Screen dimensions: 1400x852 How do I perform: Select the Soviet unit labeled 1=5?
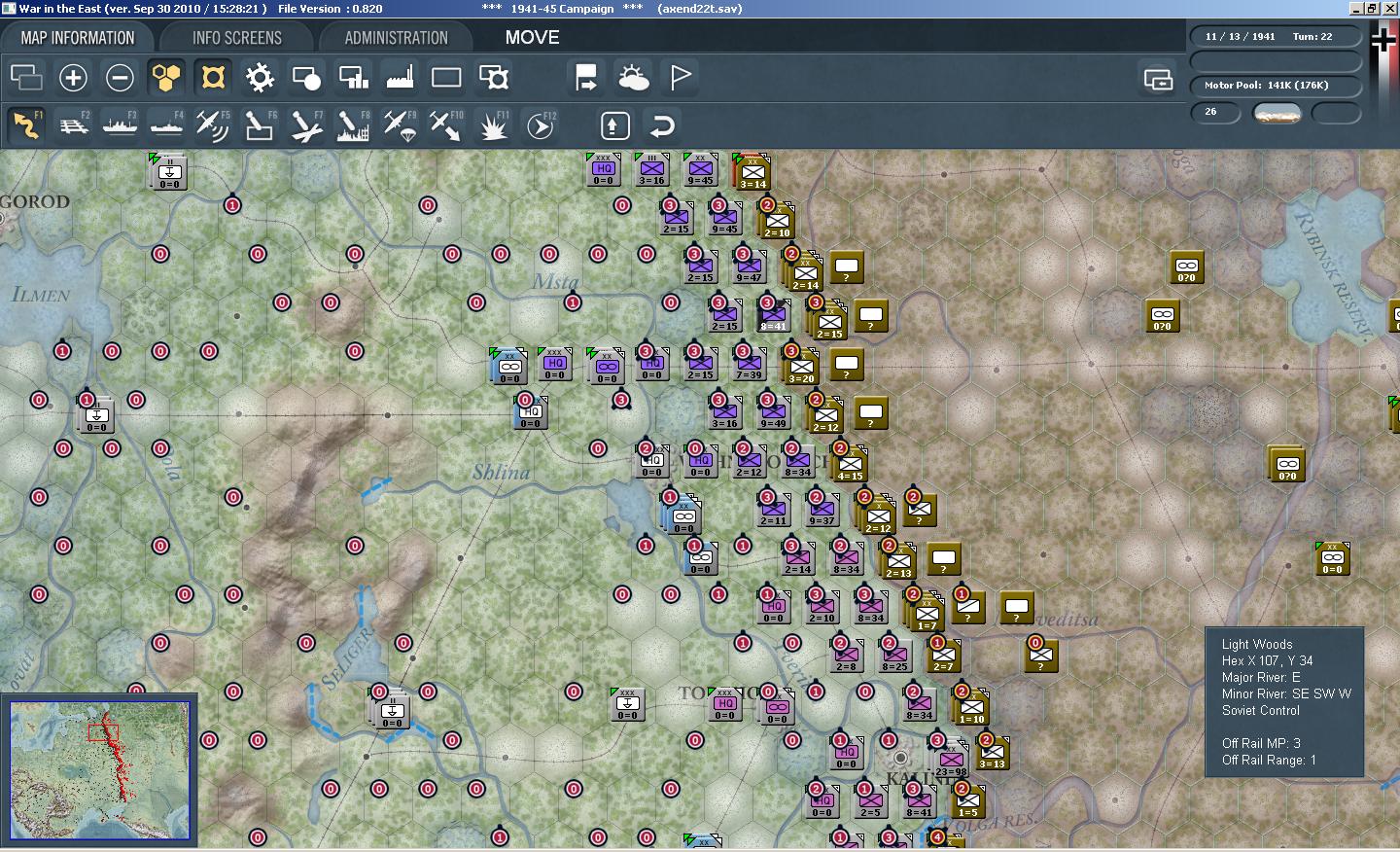pyautogui.click(x=967, y=801)
